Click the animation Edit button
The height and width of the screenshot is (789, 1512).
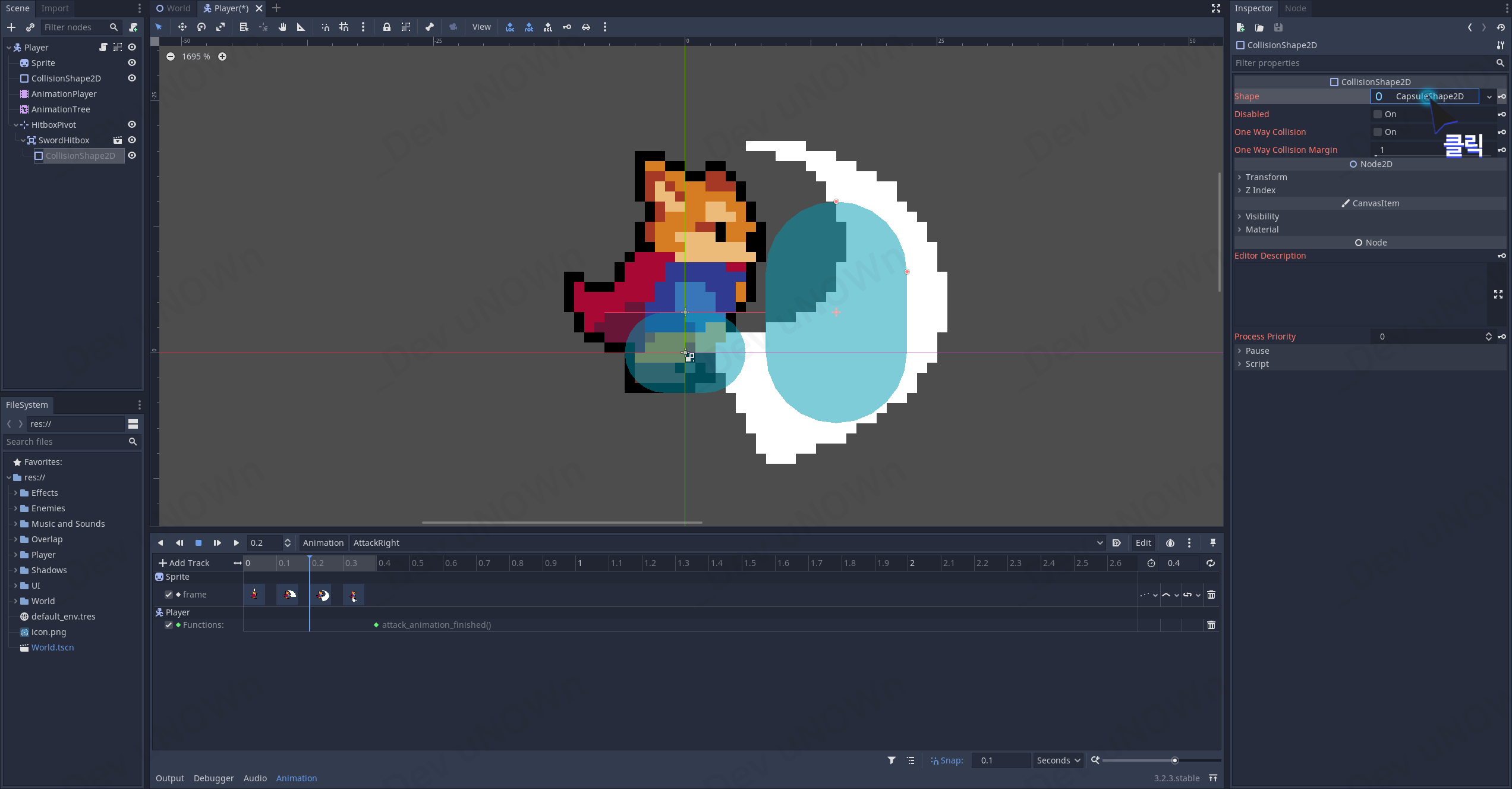(x=1143, y=543)
